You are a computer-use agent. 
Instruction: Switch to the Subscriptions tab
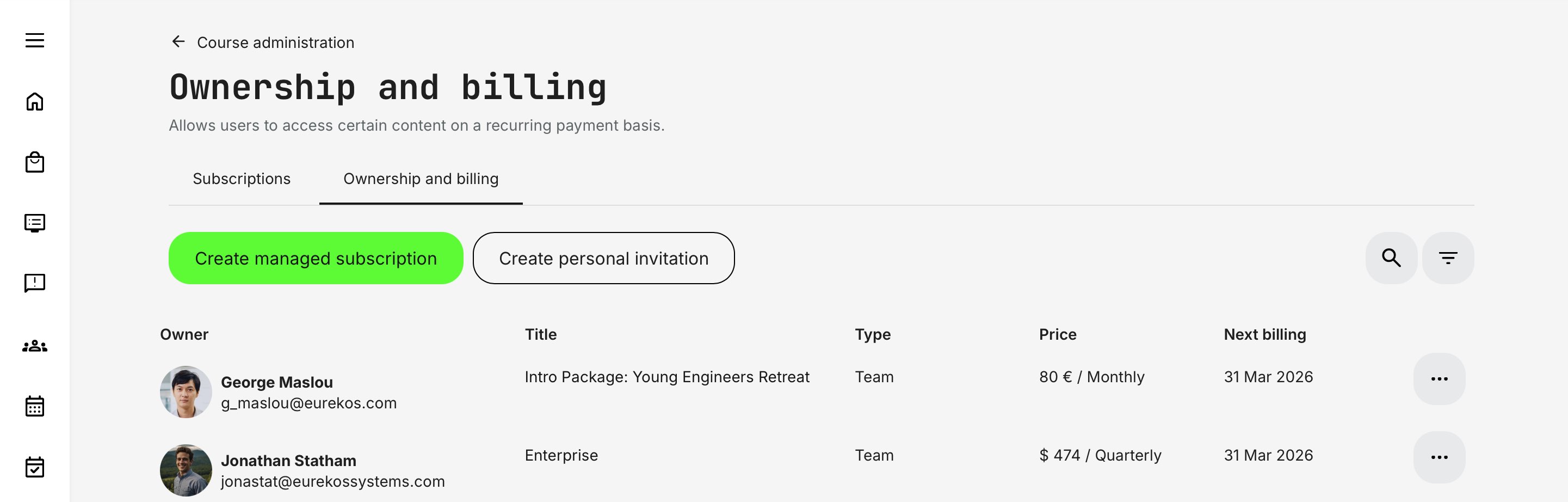tap(242, 179)
